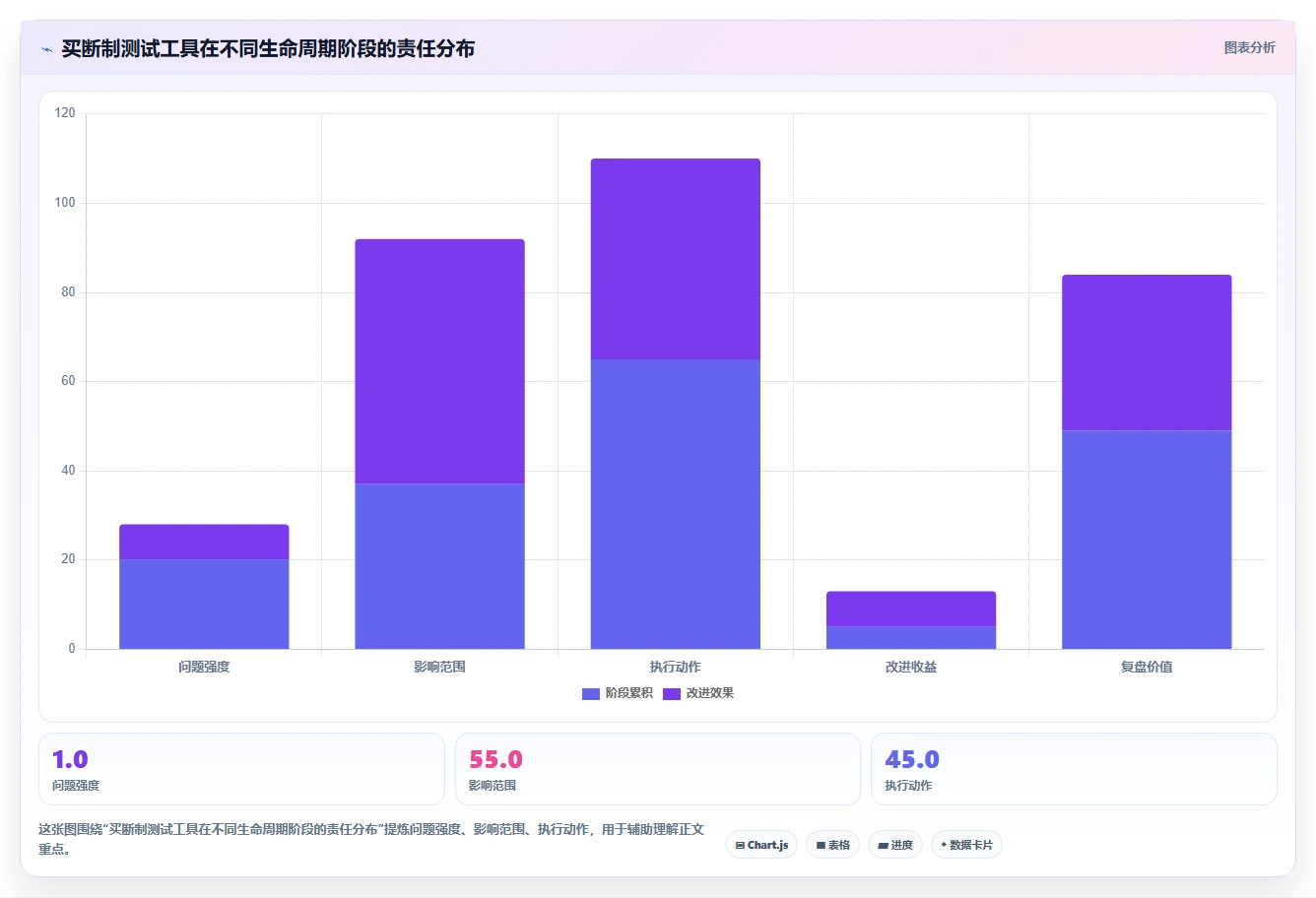Click the blue 改进收益 bar segment
Screen dimensions: 1316x898
coord(911,637)
